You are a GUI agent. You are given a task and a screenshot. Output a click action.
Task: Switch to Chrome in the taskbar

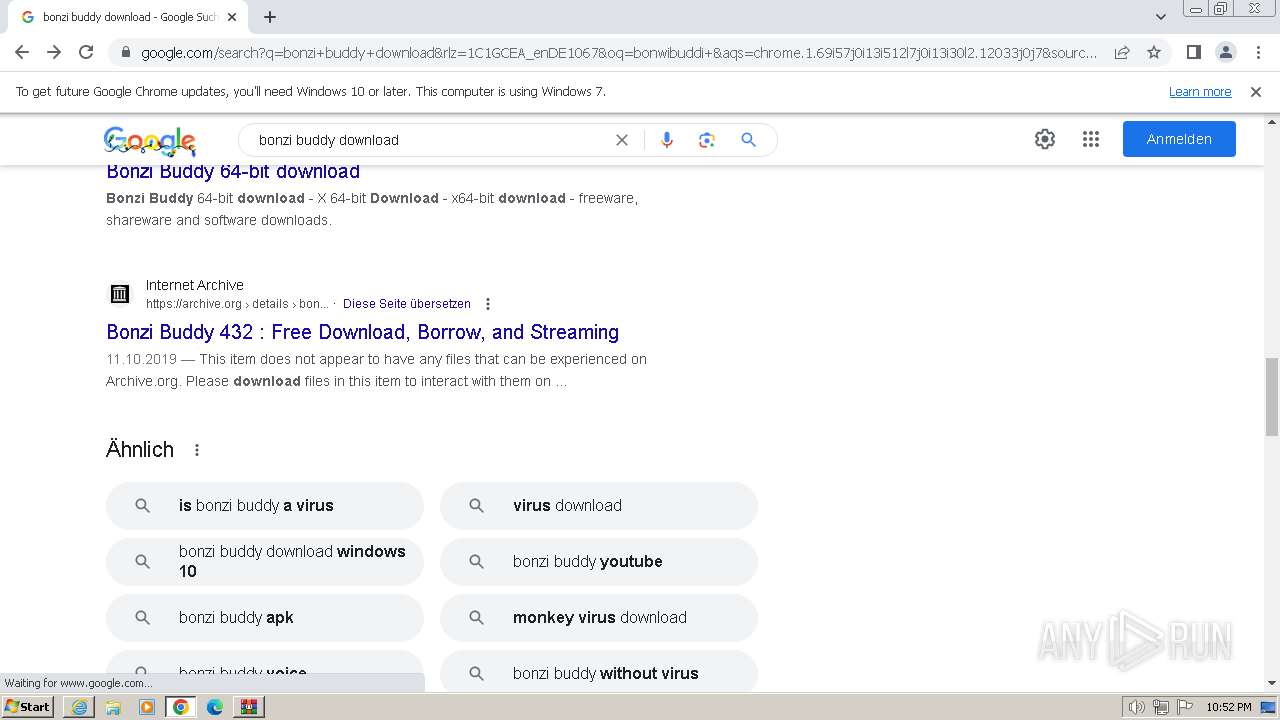181,707
